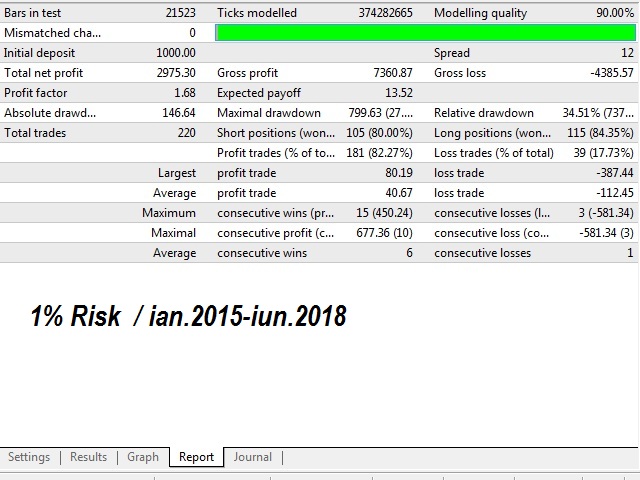
Task: Show the Graph tab
Action: [143, 457]
